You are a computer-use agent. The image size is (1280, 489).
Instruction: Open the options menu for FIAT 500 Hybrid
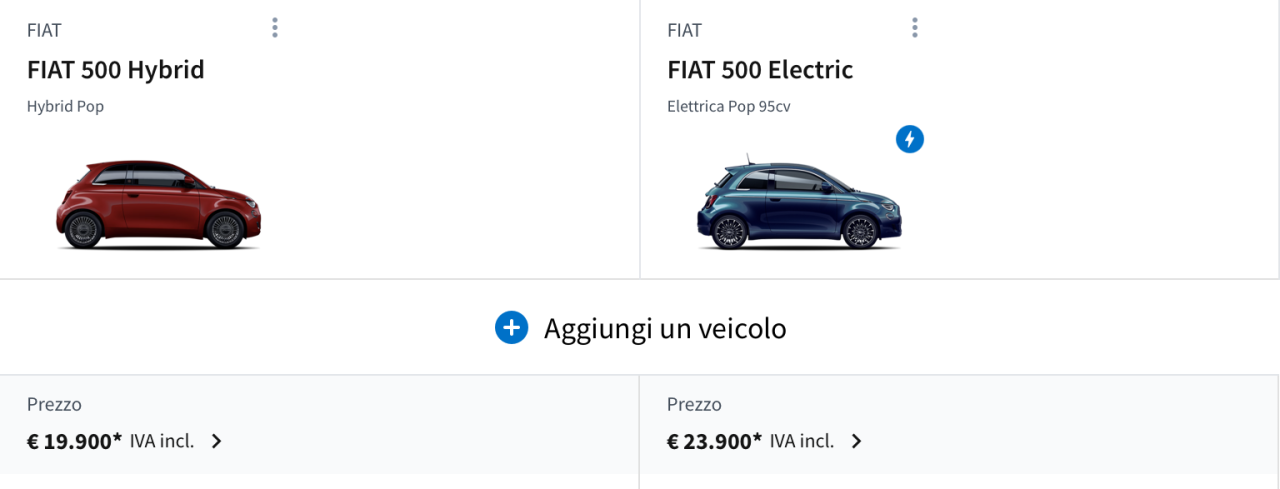click(275, 28)
